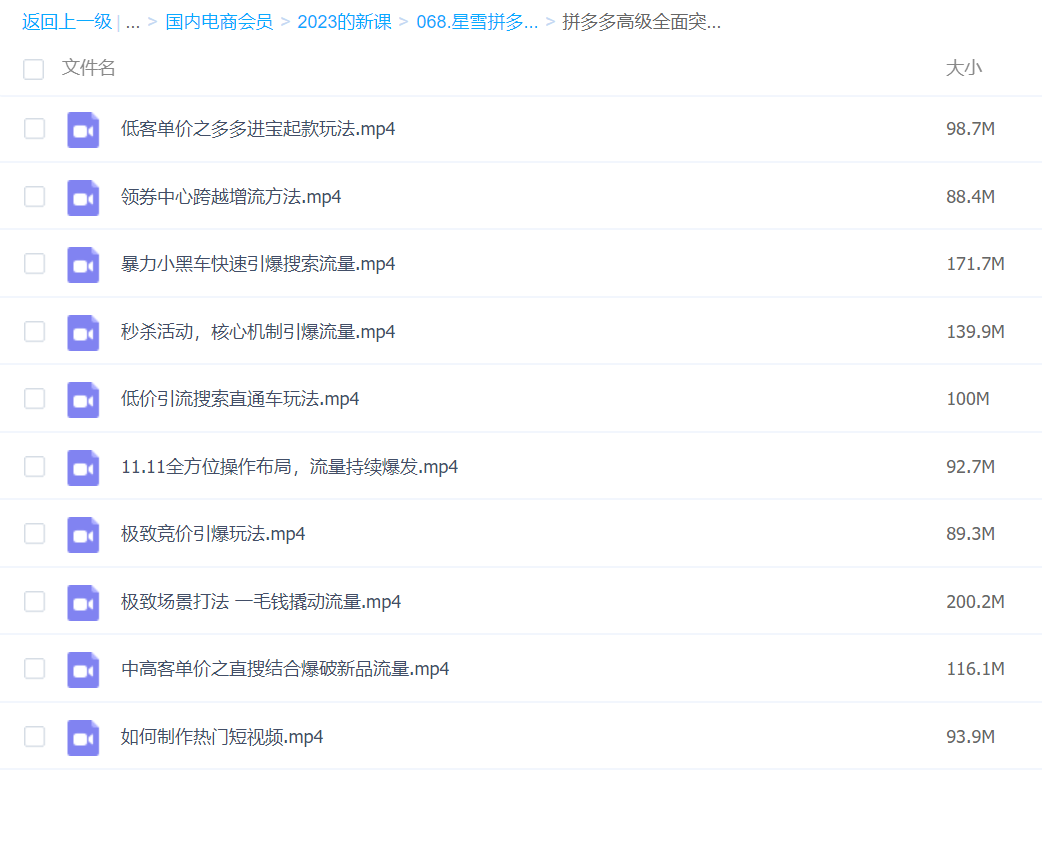Click video icon for 极致场景打法 file
Image resolution: width=1042 pixels, height=852 pixels.
83,602
